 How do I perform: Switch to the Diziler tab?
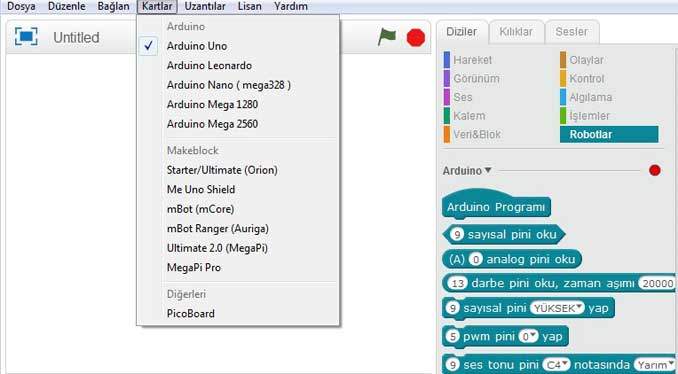pos(461,32)
